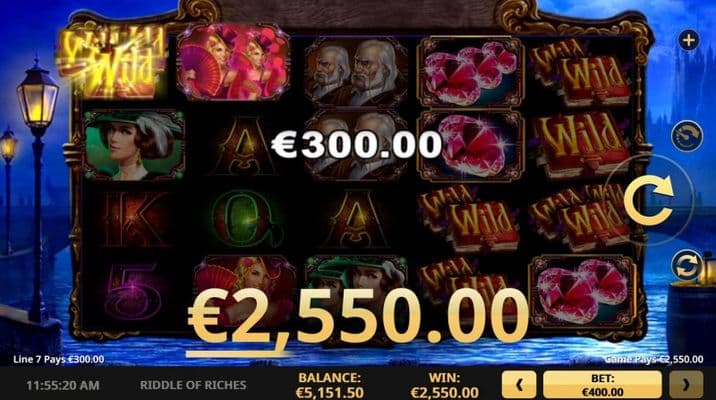Select the green hat lady symbol
Viewport: 716px width, 400px height.
pyautogui.click(x=134, y=144)
